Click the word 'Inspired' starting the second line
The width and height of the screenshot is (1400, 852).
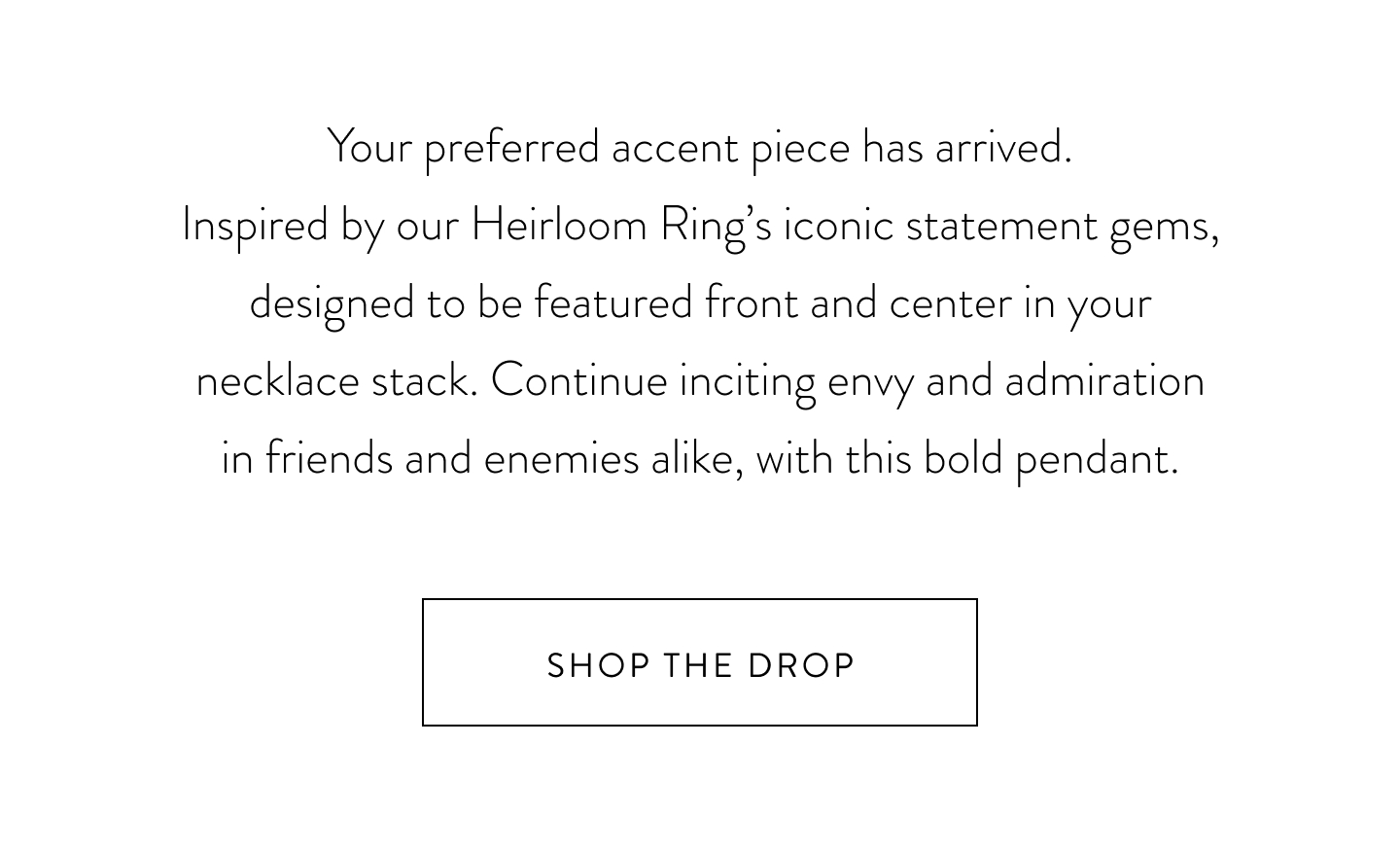tap(256, 227)
